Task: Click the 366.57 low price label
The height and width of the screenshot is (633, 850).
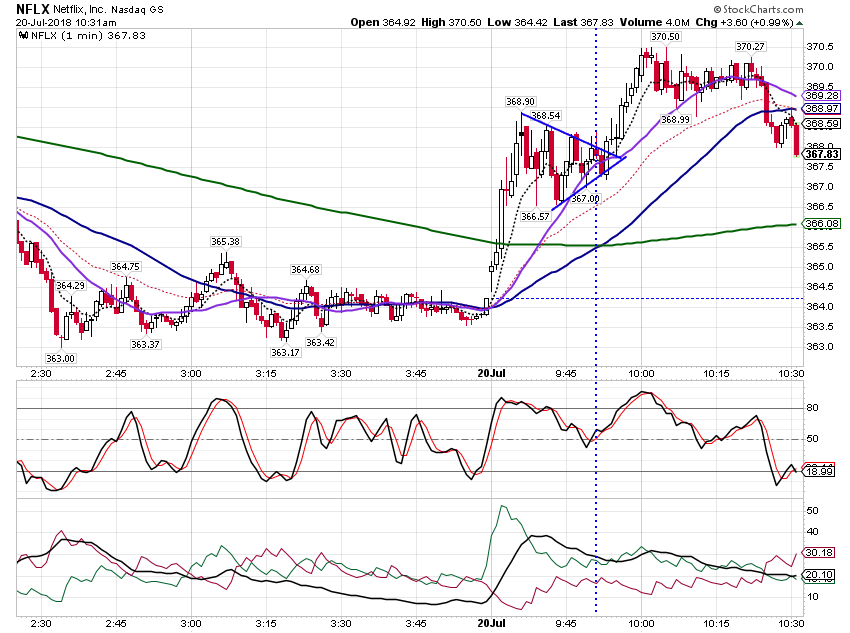Action: [x=535, y=216]
